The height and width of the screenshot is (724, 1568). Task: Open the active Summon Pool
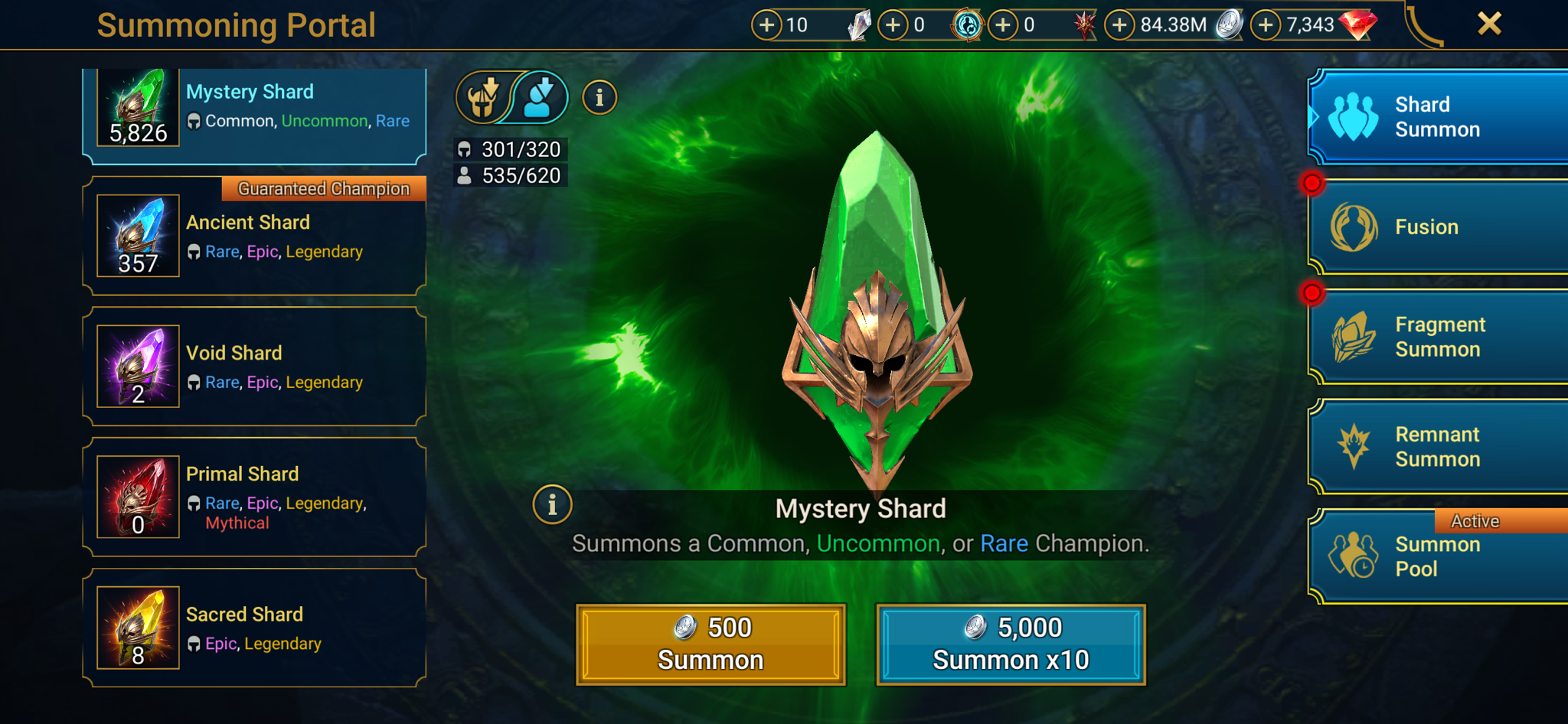[x=1438, y=556]
